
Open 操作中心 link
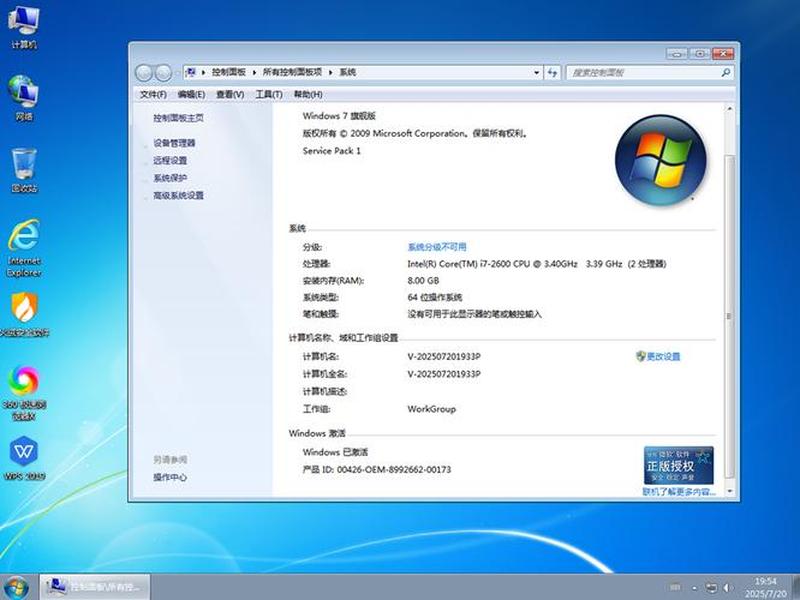[x=170, y=477]
